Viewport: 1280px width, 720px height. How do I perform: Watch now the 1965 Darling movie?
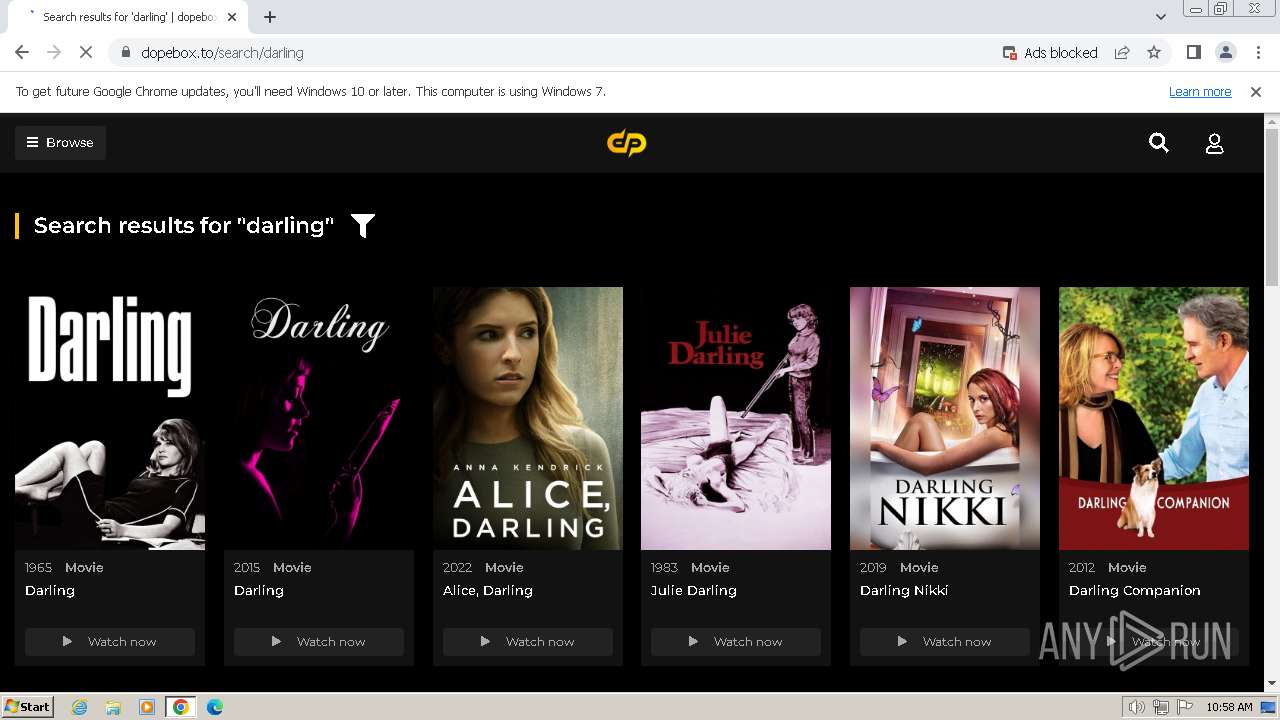coord(110,641)
